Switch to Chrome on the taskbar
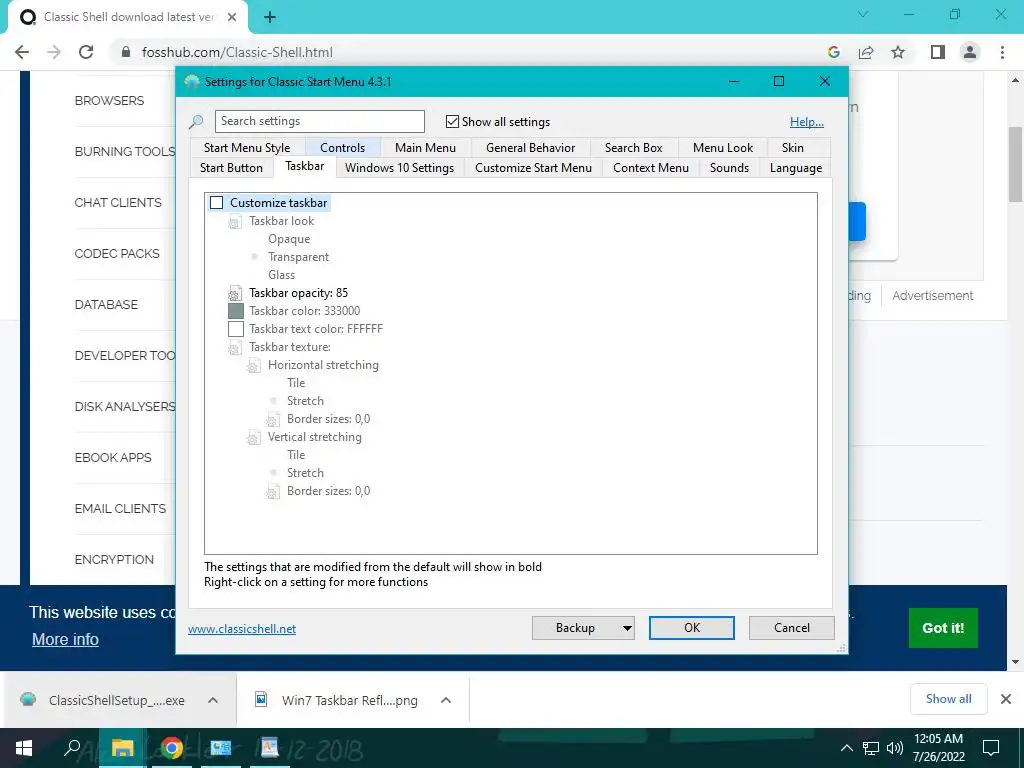This screenshot has width=1024, height=768. point(172,748)
